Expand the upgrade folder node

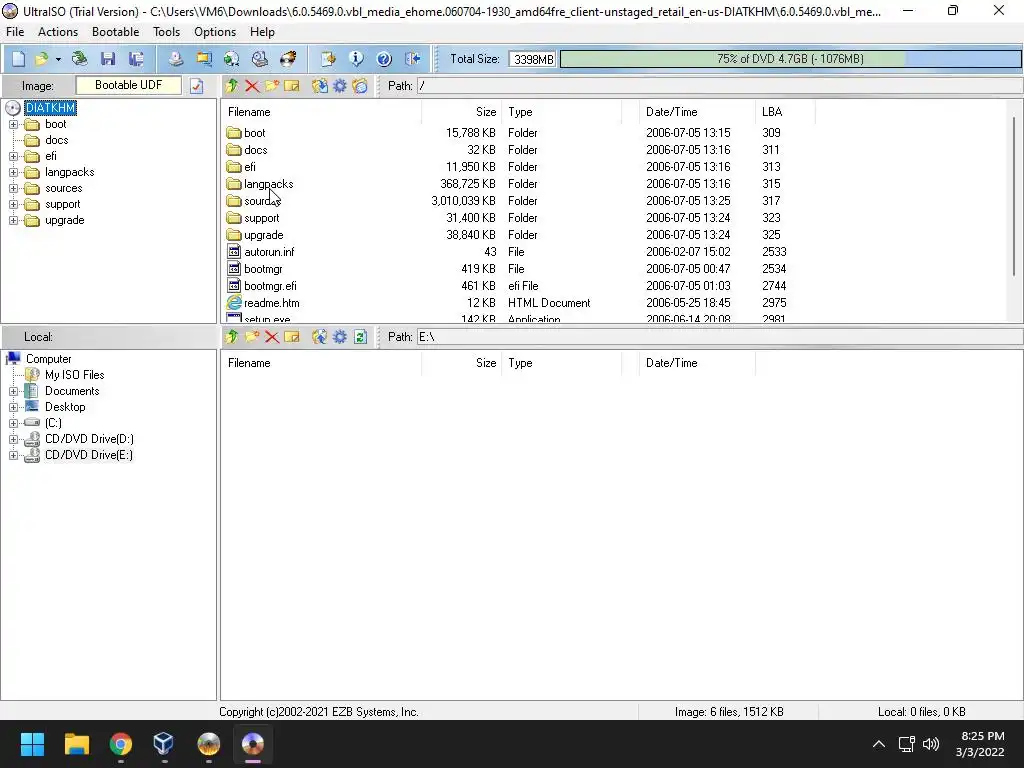click(x=13, y=220)
